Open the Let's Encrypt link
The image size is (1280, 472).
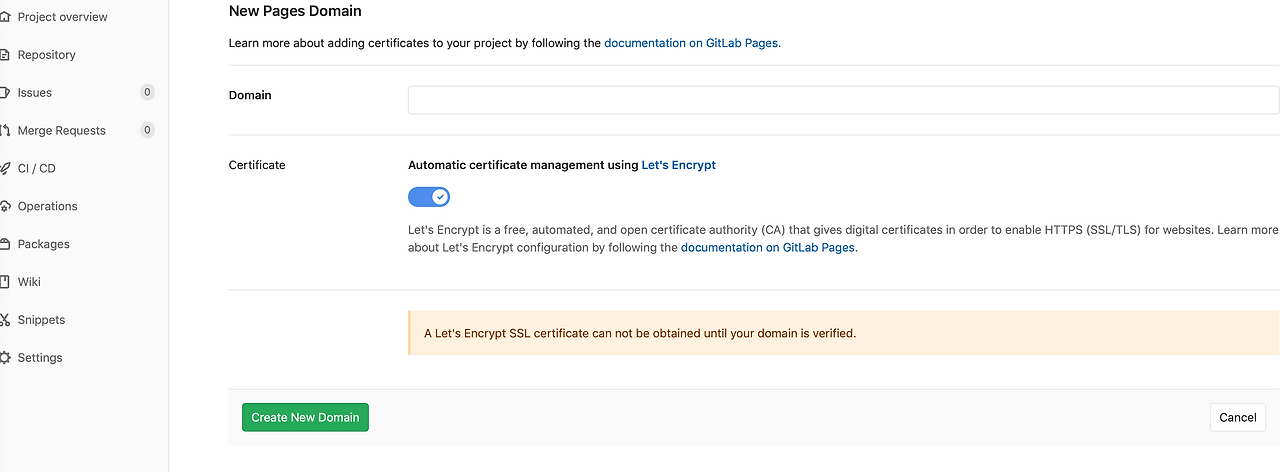[x=678, y=165]
